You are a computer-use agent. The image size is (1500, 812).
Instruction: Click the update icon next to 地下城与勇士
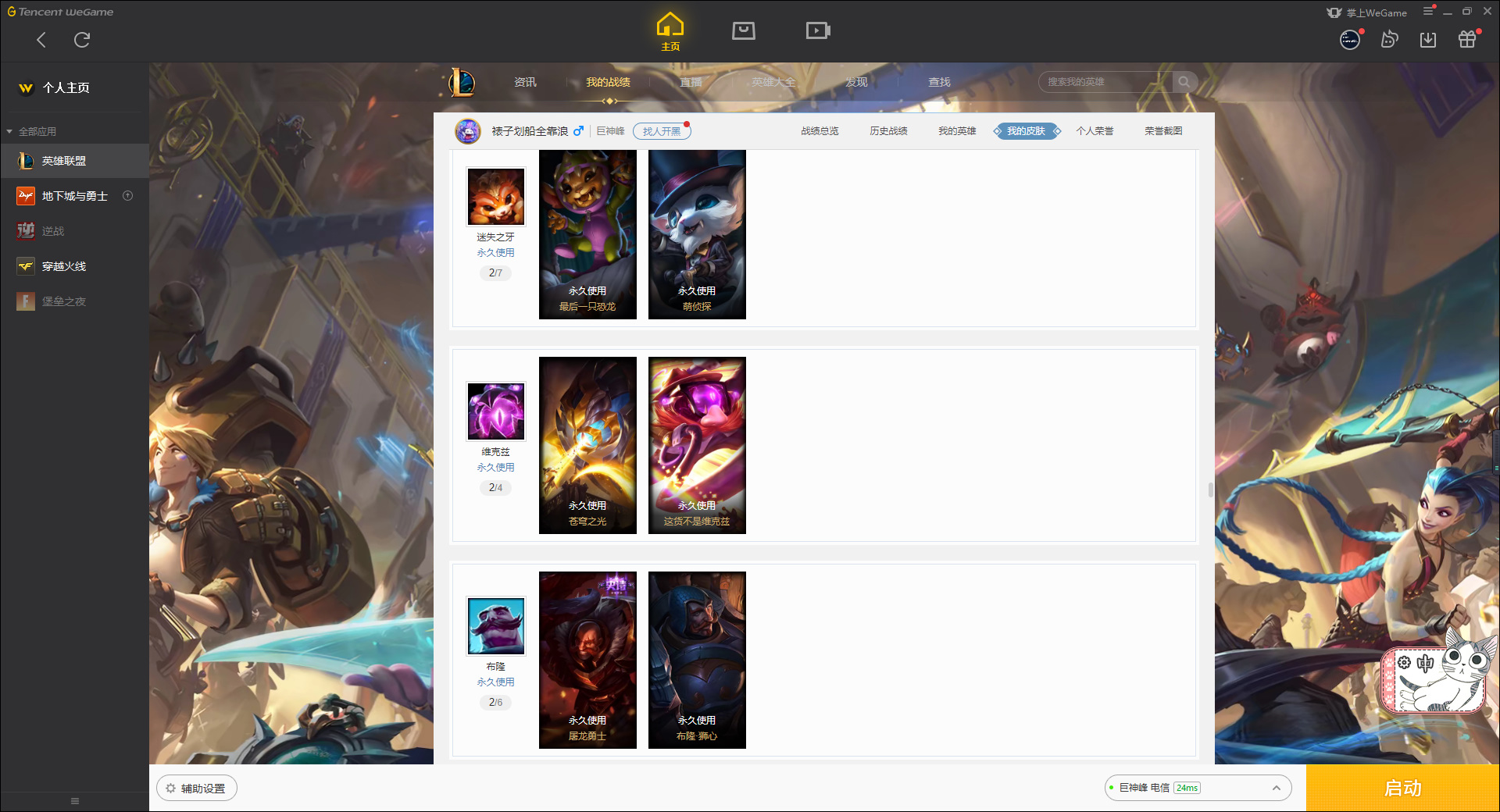[x=128, y=196]
